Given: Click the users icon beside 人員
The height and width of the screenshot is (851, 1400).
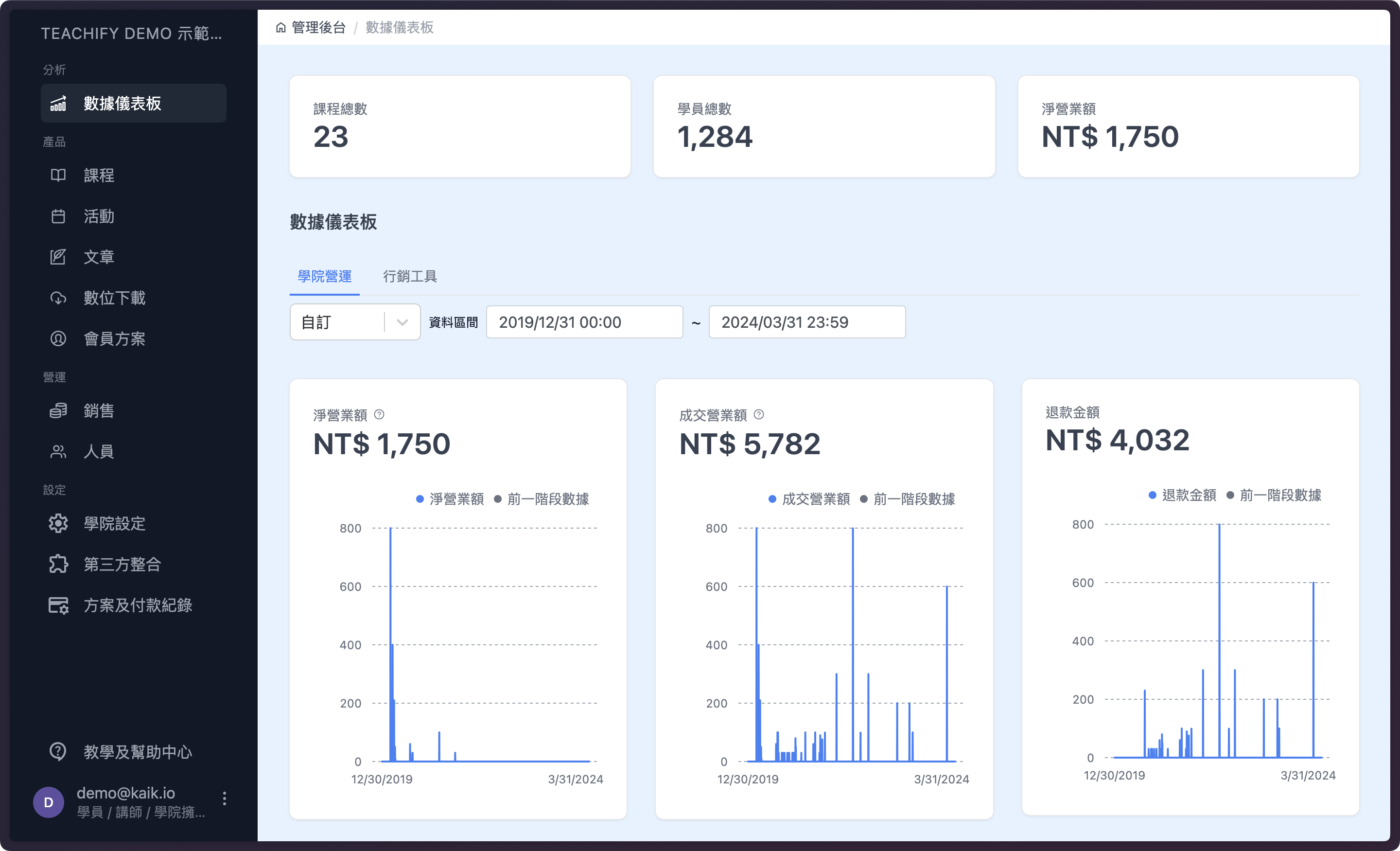Looking at the screenshot, I should point(58,451).
